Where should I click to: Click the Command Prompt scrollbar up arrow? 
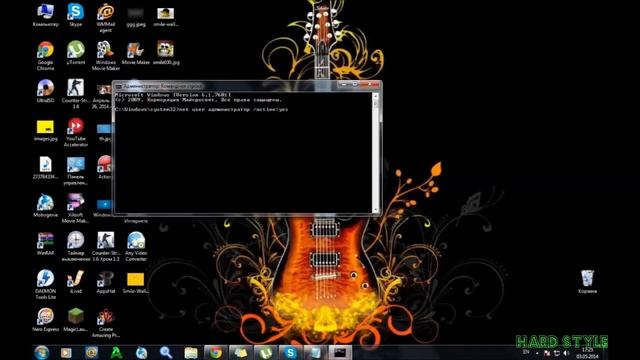click(376, 96)
